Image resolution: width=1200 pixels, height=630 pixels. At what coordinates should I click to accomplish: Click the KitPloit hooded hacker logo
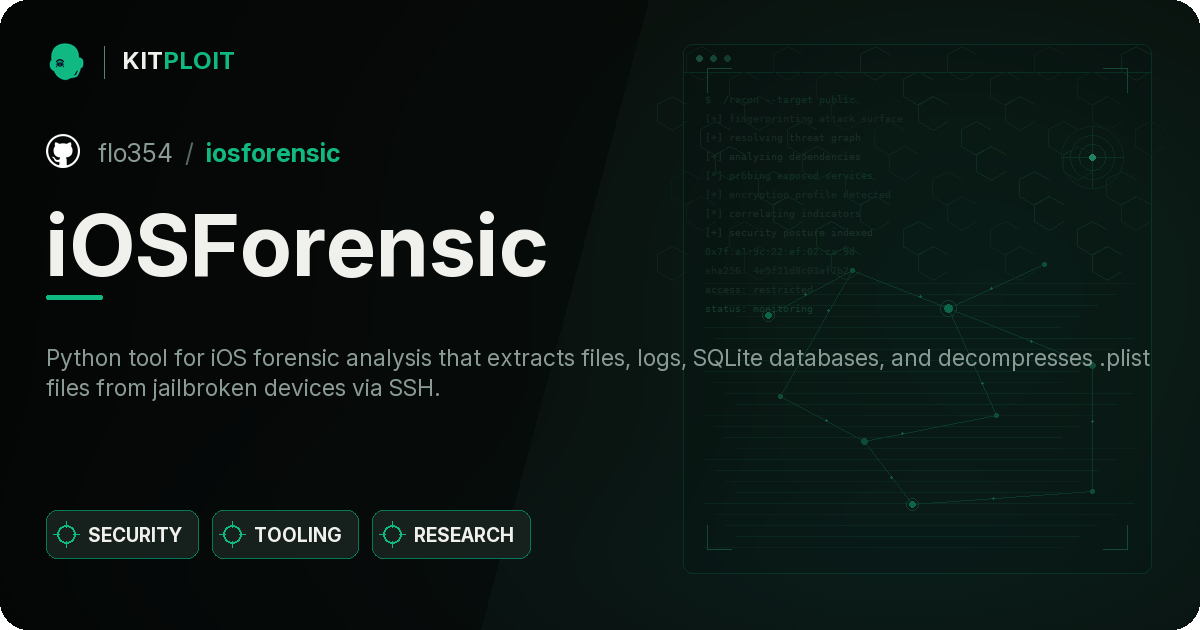(66, 61)
